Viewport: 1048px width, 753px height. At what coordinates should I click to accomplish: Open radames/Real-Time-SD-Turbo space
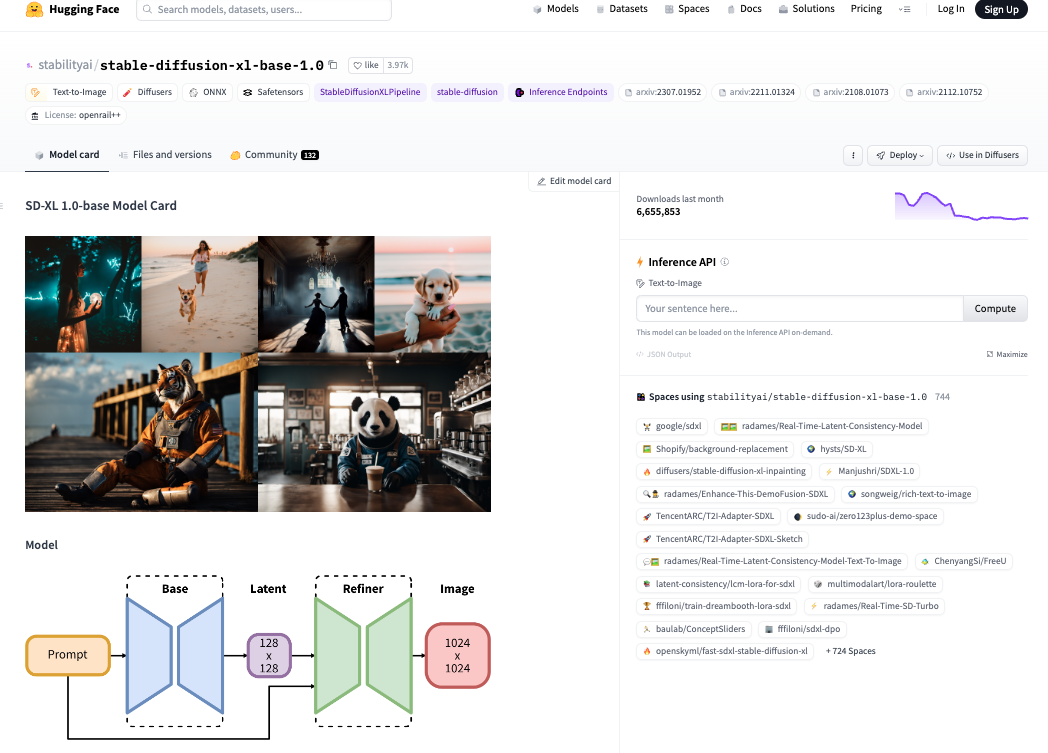coord(874,606)
